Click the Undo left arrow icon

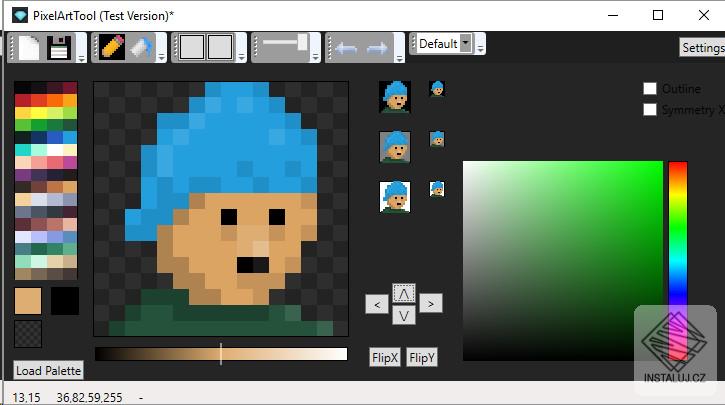(x=346, y=48)
